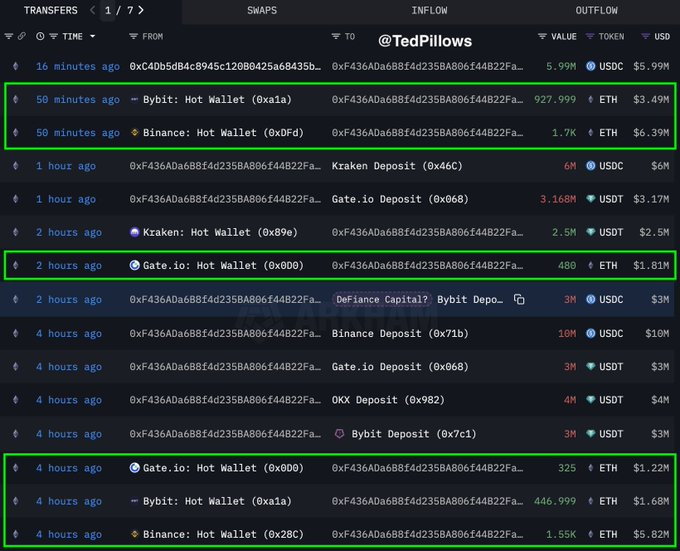Click the Ethereum chain icon on 16 minutes row
Screen dimensions: 680x551
click(16, 66)
